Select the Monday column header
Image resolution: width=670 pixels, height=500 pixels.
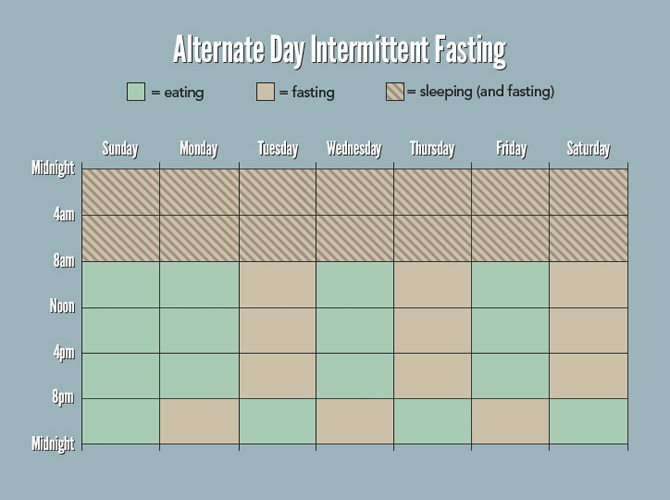199,149
